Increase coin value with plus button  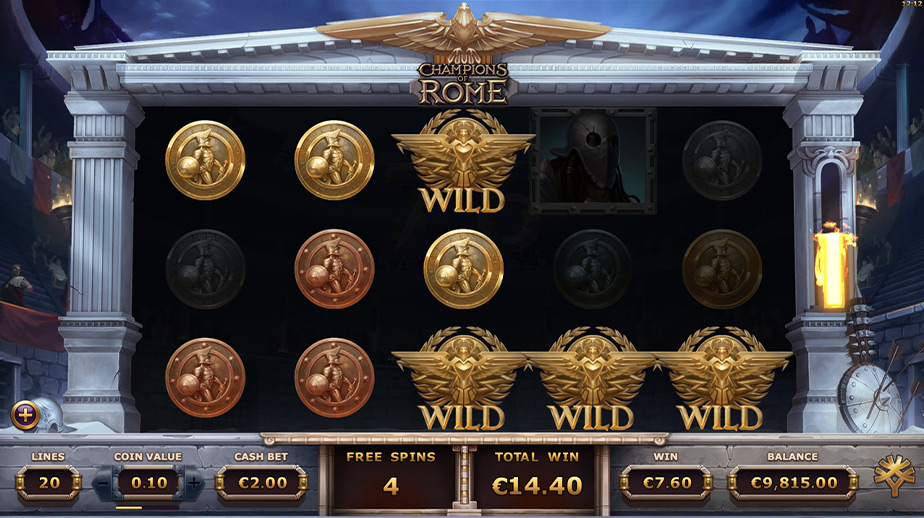194,483
